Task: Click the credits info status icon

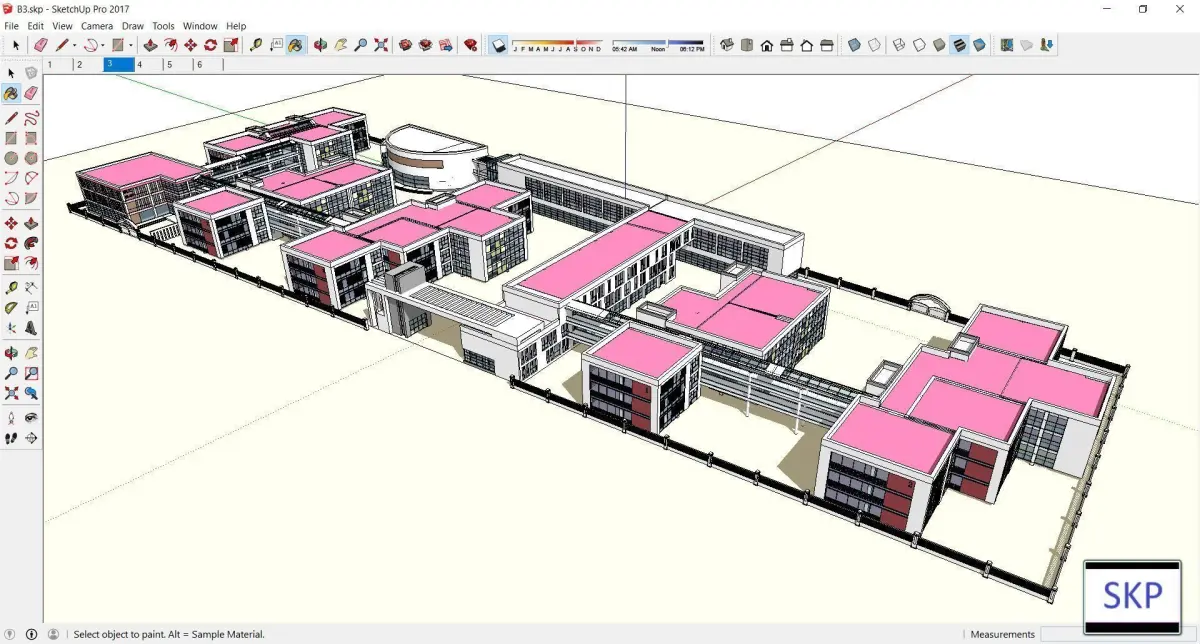Action: [31, 634]
